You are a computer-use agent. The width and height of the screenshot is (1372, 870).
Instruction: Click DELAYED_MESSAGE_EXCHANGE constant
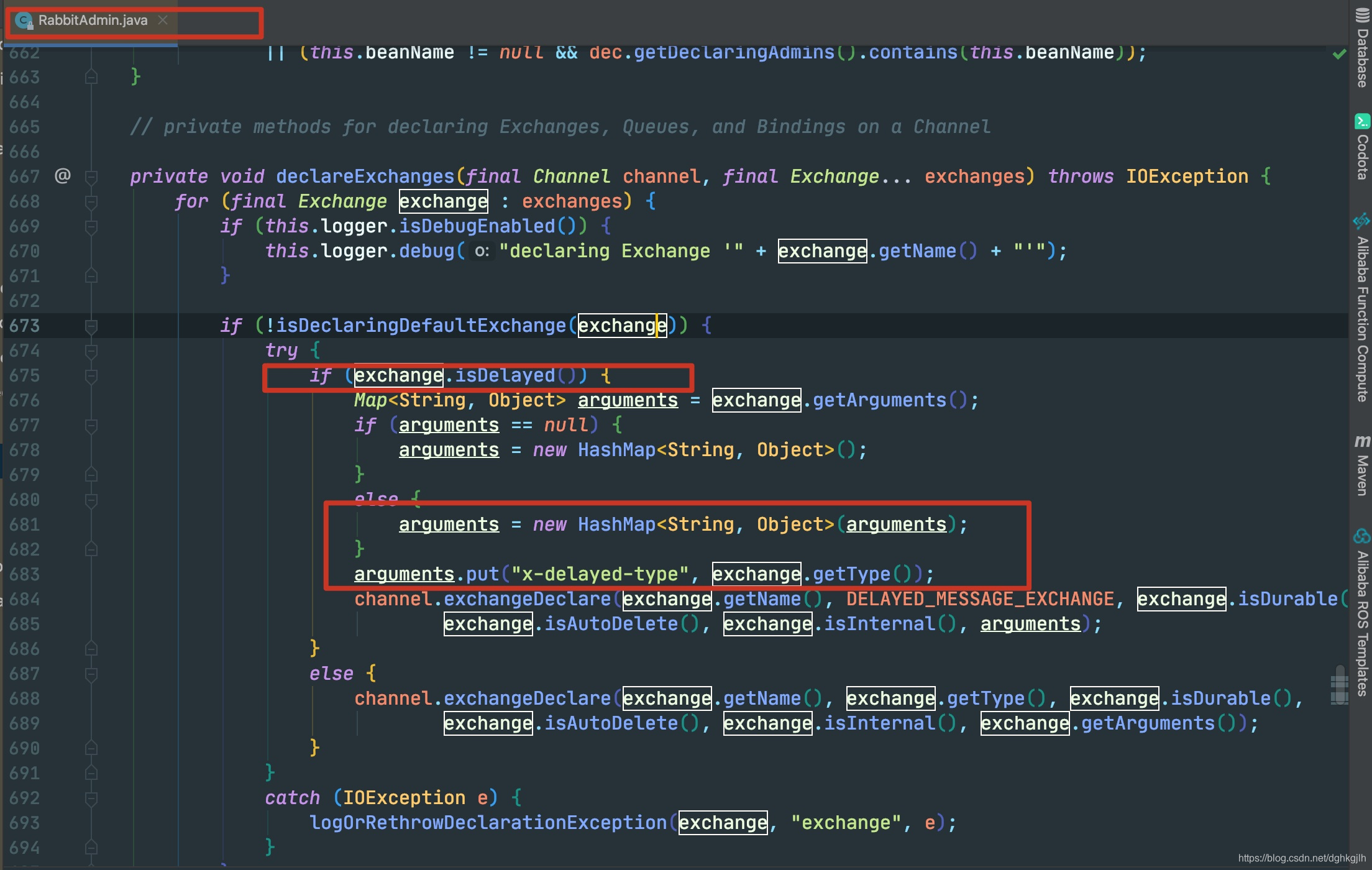pos(980,599)
